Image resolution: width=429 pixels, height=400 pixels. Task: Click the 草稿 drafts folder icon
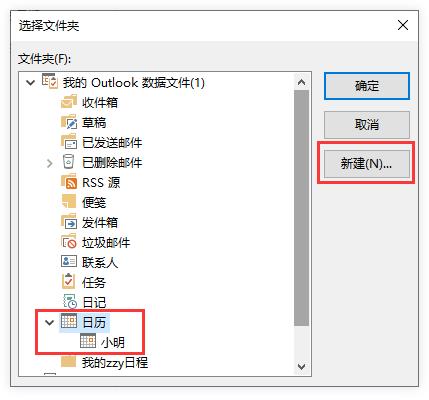69,122
